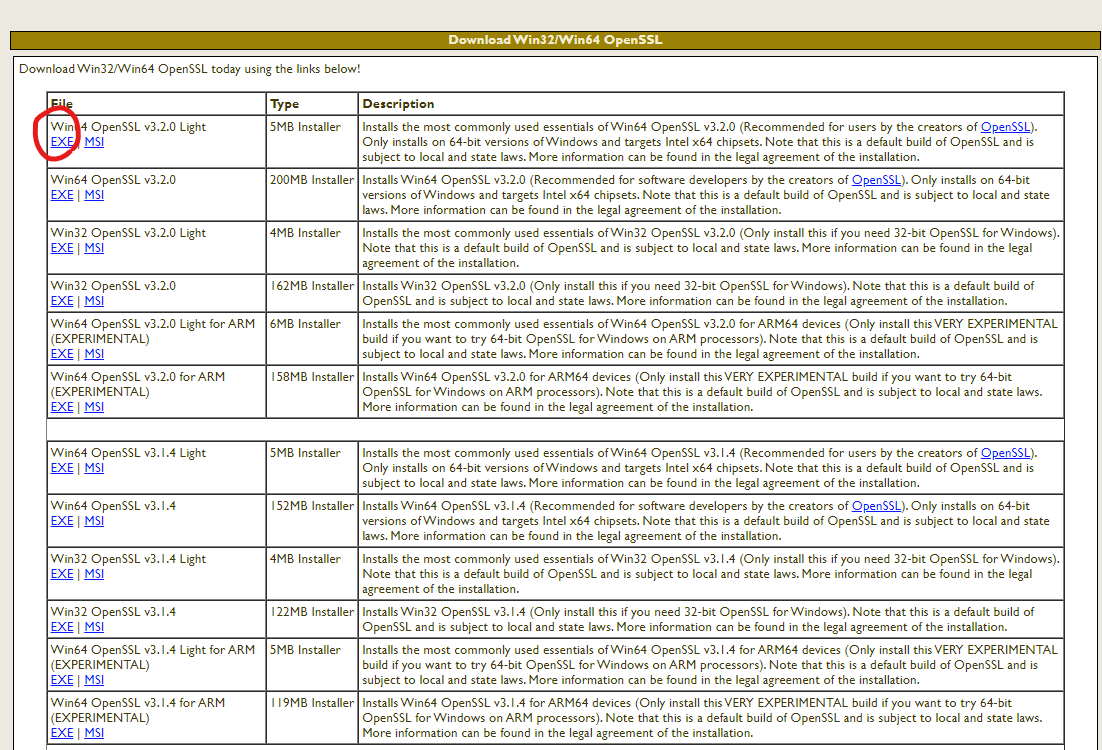Viewport: 1102px width, 750px height.
Task: Click 'Download Win32/Win64 OpenSSL' heading banner
Action: [x=555, y=40]
